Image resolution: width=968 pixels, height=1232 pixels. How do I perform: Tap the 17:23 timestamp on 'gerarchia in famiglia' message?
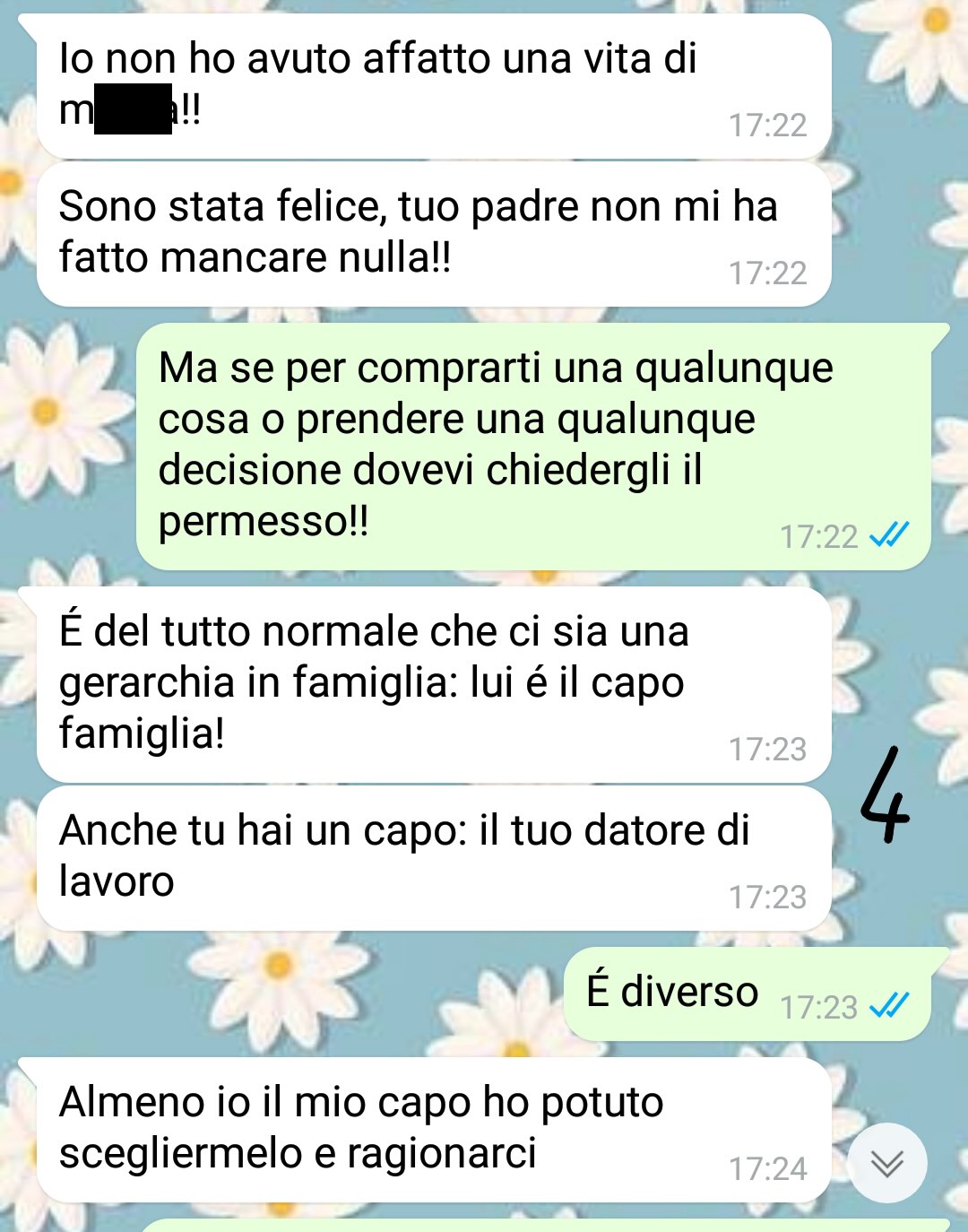tap(767, 749)
